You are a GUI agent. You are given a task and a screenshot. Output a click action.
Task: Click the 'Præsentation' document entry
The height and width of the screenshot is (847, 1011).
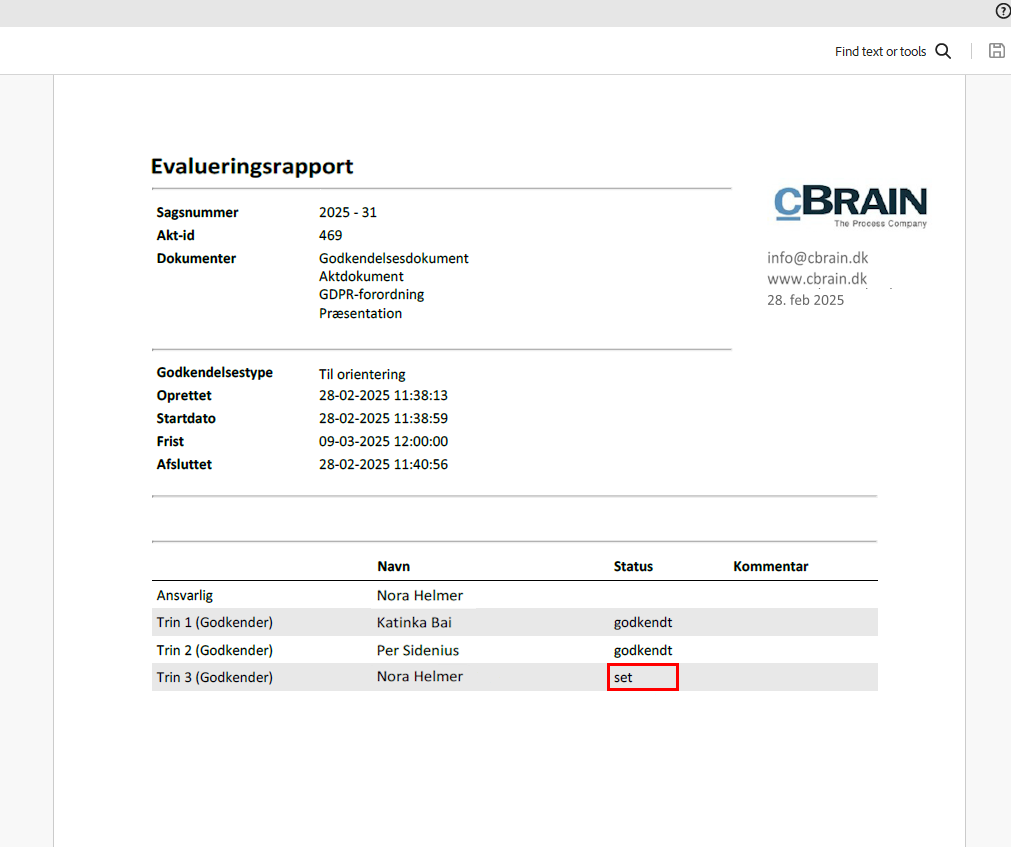[360, 313]
